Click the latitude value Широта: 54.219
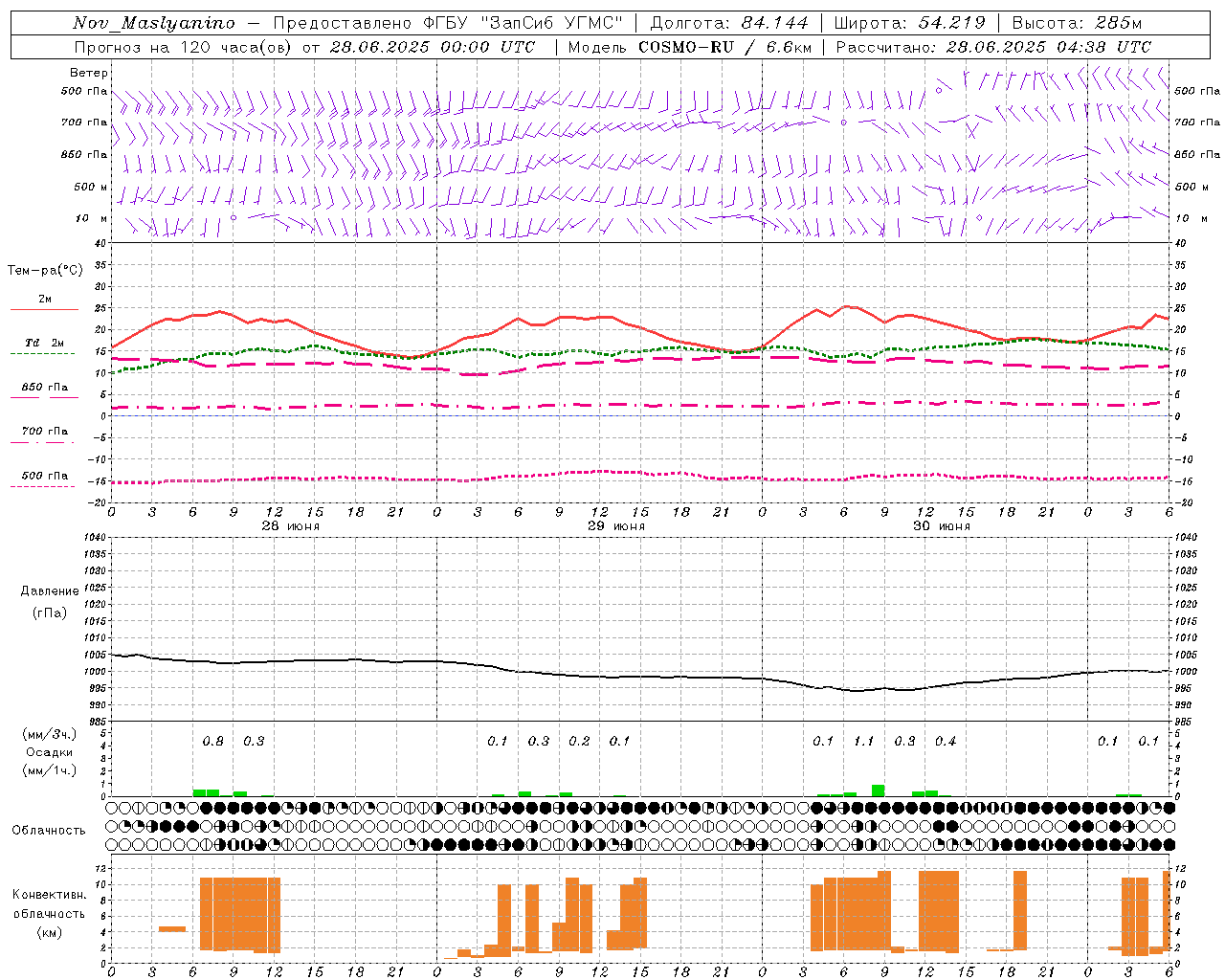This screenshot has height=980, width=1225. 909,23
